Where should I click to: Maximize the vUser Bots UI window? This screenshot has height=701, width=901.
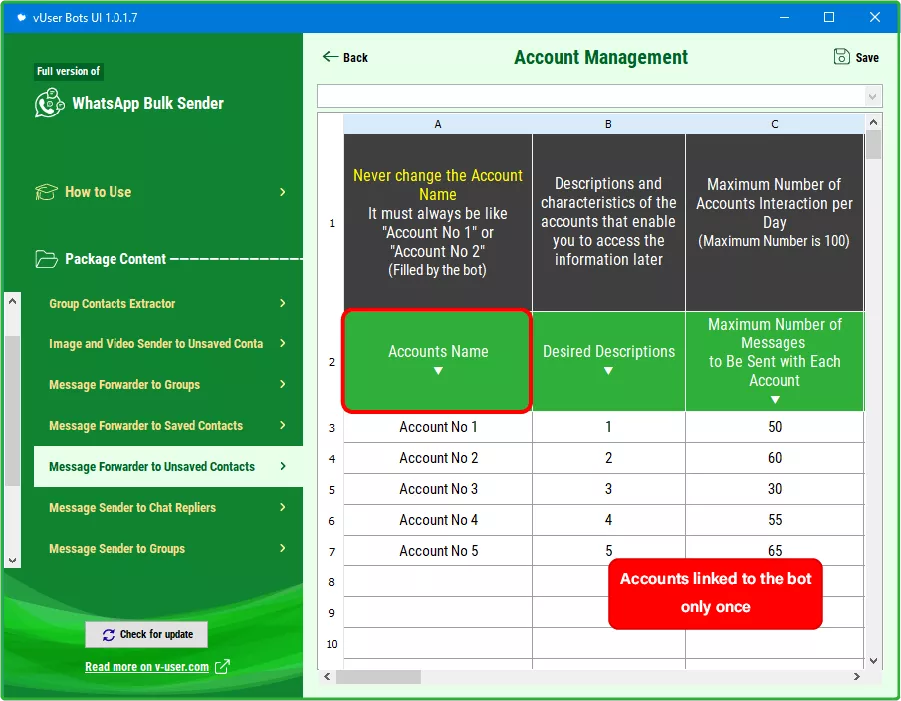tap(829, 17)
